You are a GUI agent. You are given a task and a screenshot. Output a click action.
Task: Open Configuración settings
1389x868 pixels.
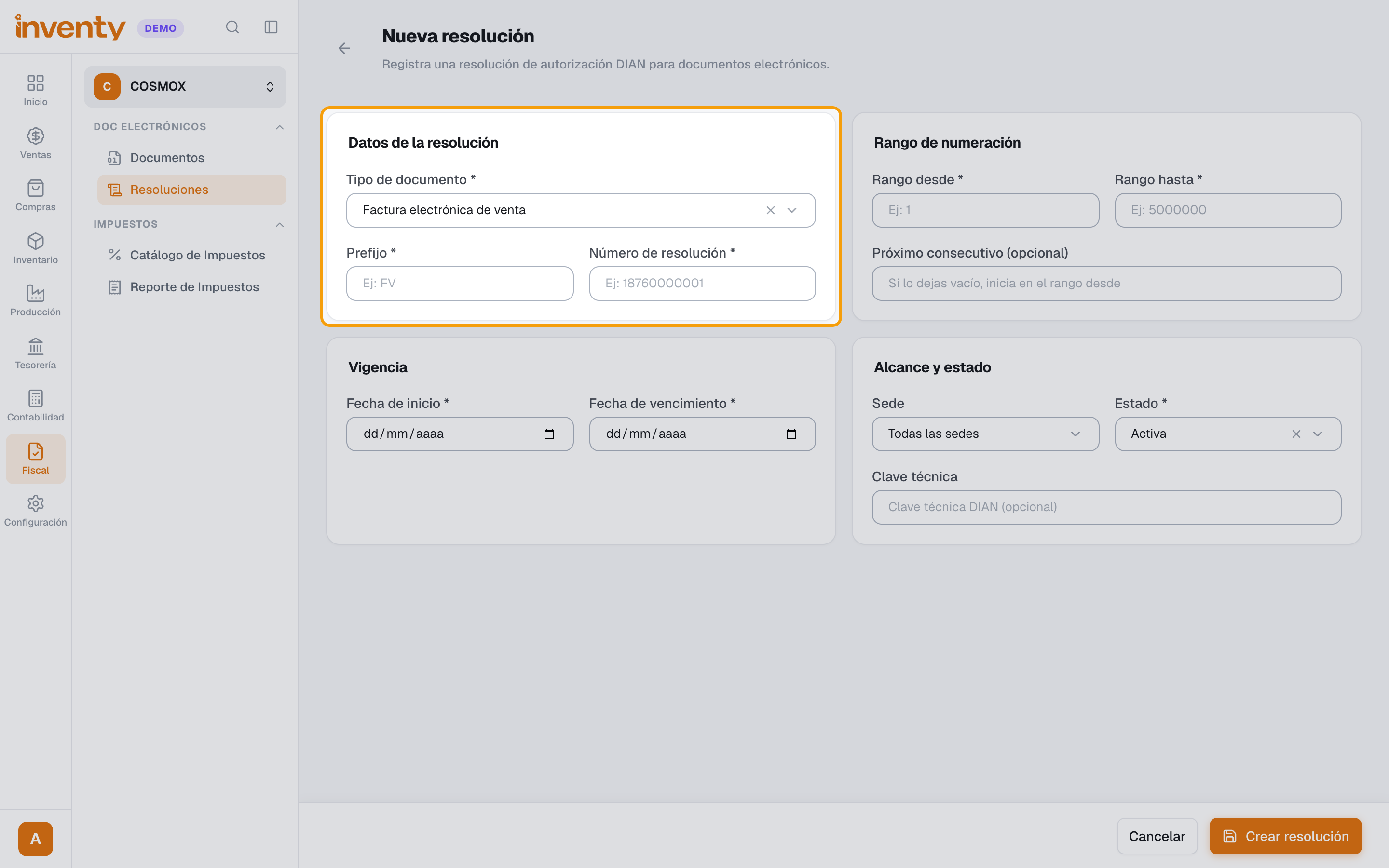(x=36, y=510)
